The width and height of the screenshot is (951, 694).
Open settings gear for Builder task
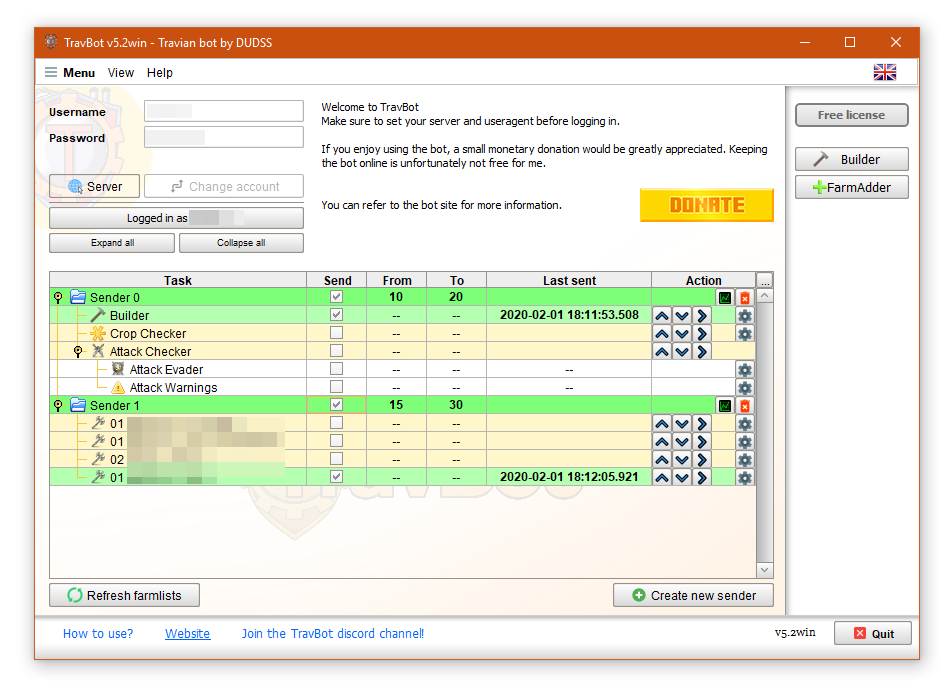pos(745,315)
